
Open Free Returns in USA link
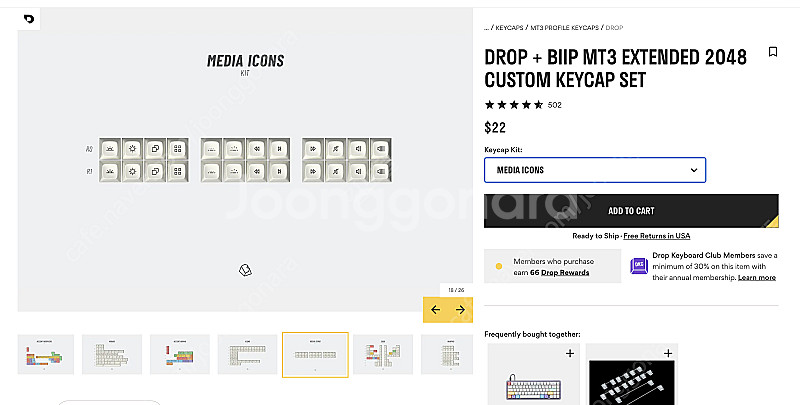coord(656,236)
